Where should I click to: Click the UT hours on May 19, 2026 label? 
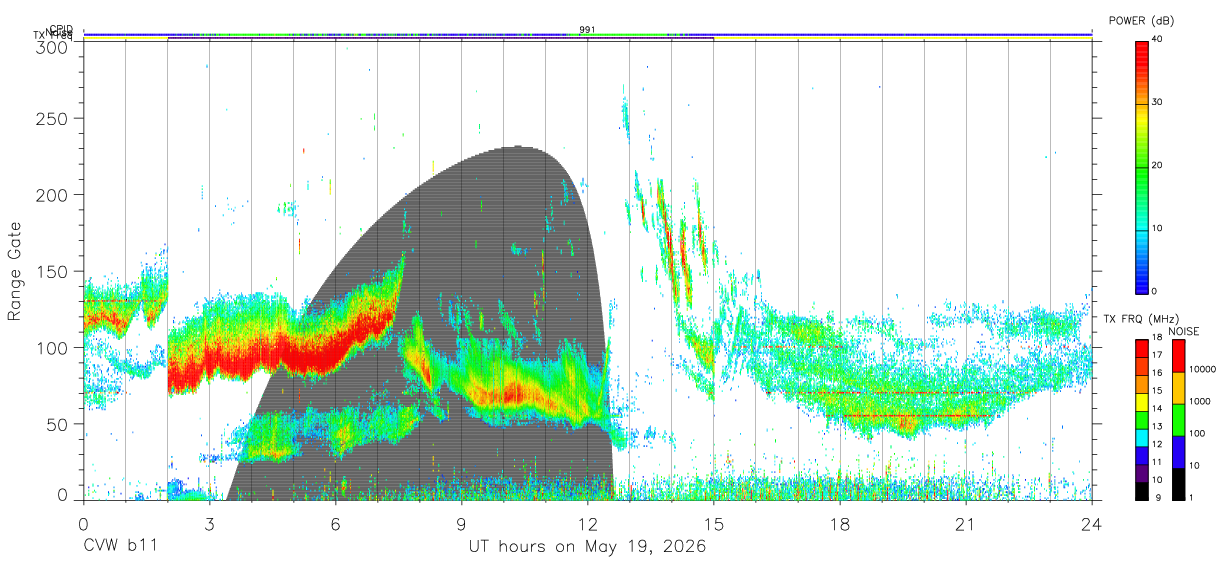[588, 547]
